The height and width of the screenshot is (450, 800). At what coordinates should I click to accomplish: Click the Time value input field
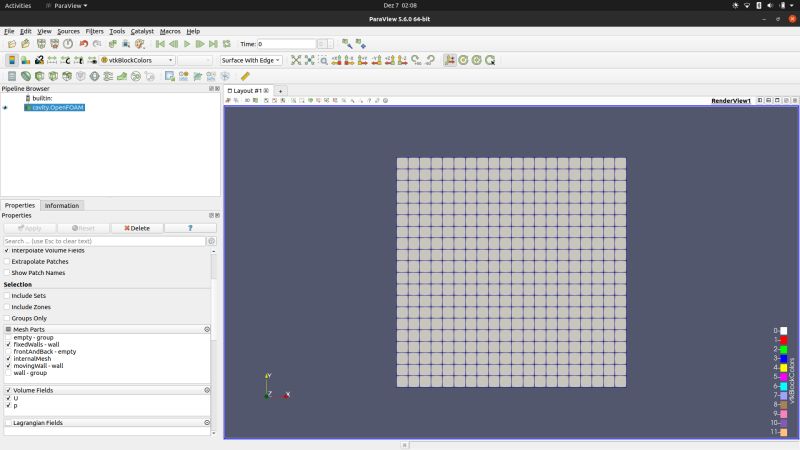(286, 44)
